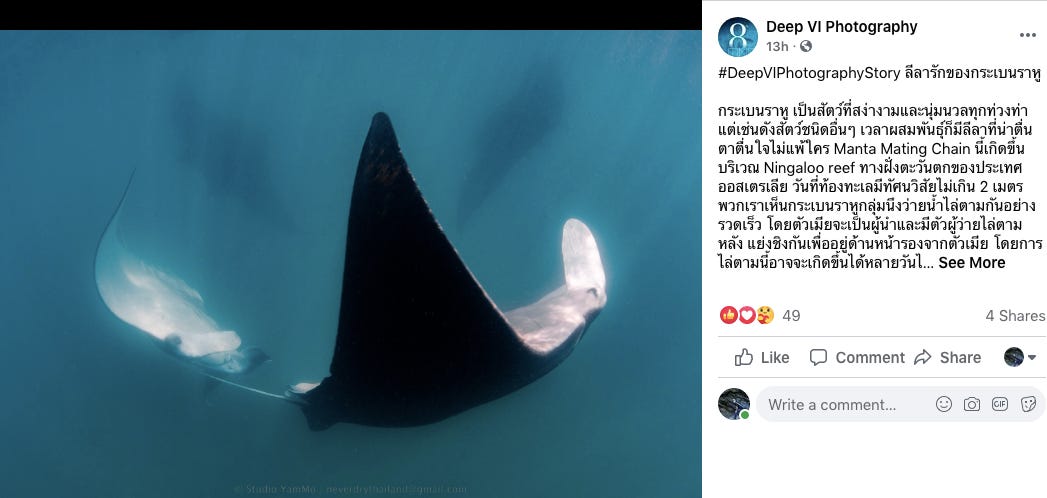Image resolution: width=1047 pixels, height=498 pixels.
Task: Open the sticker picker icon
Action: (x=1028, y=404)
